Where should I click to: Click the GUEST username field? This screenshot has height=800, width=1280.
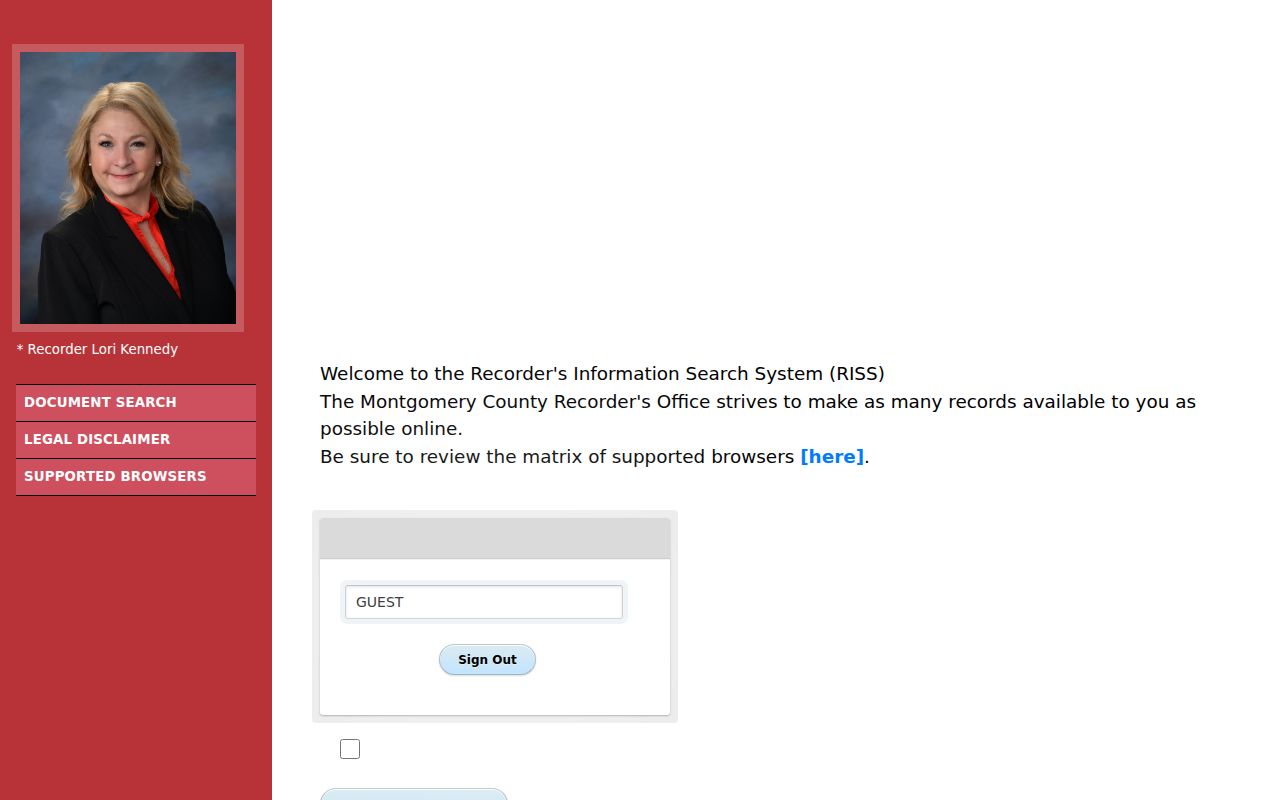[484, 602]
